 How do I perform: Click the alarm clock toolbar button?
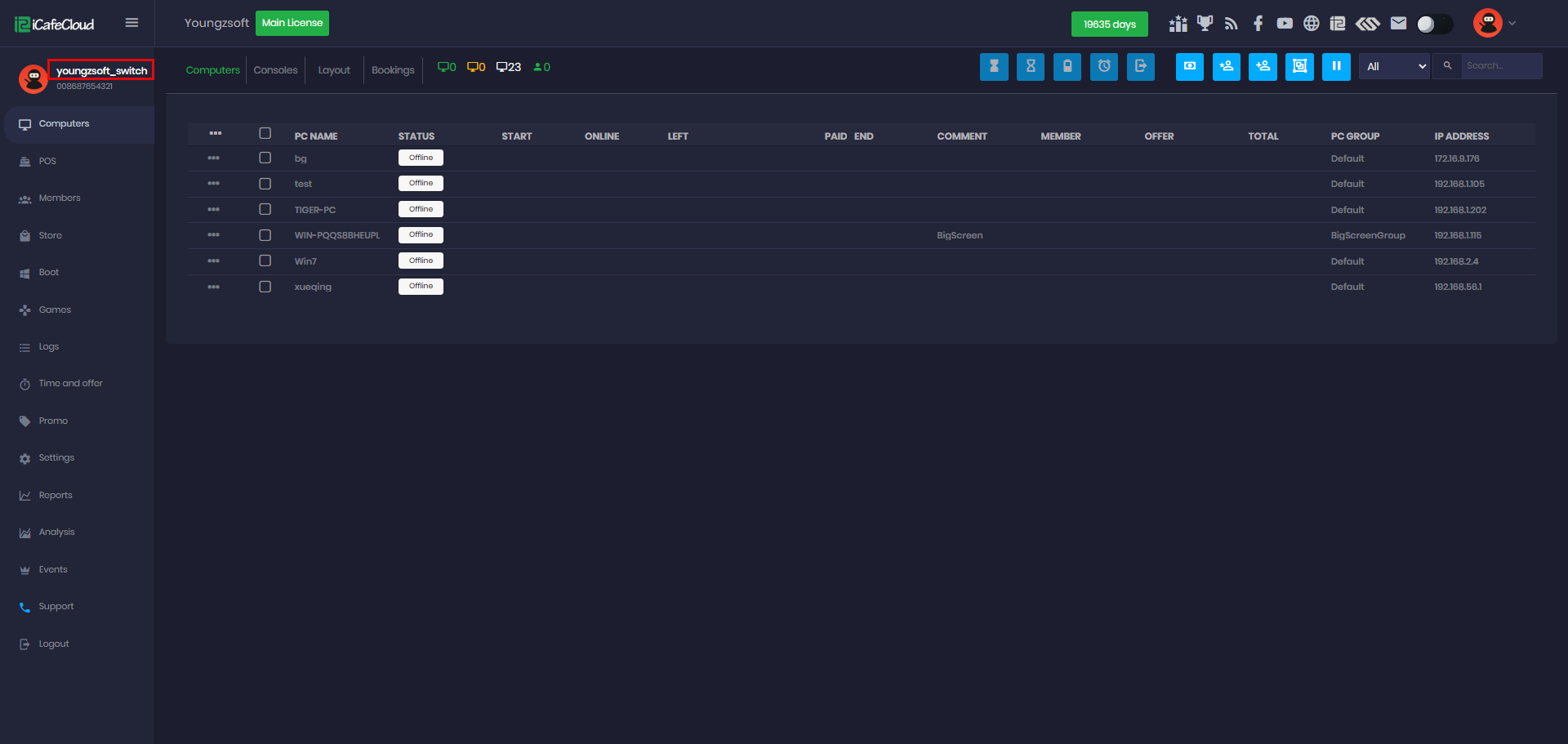pyautogui.click(x=1104, y=67)
